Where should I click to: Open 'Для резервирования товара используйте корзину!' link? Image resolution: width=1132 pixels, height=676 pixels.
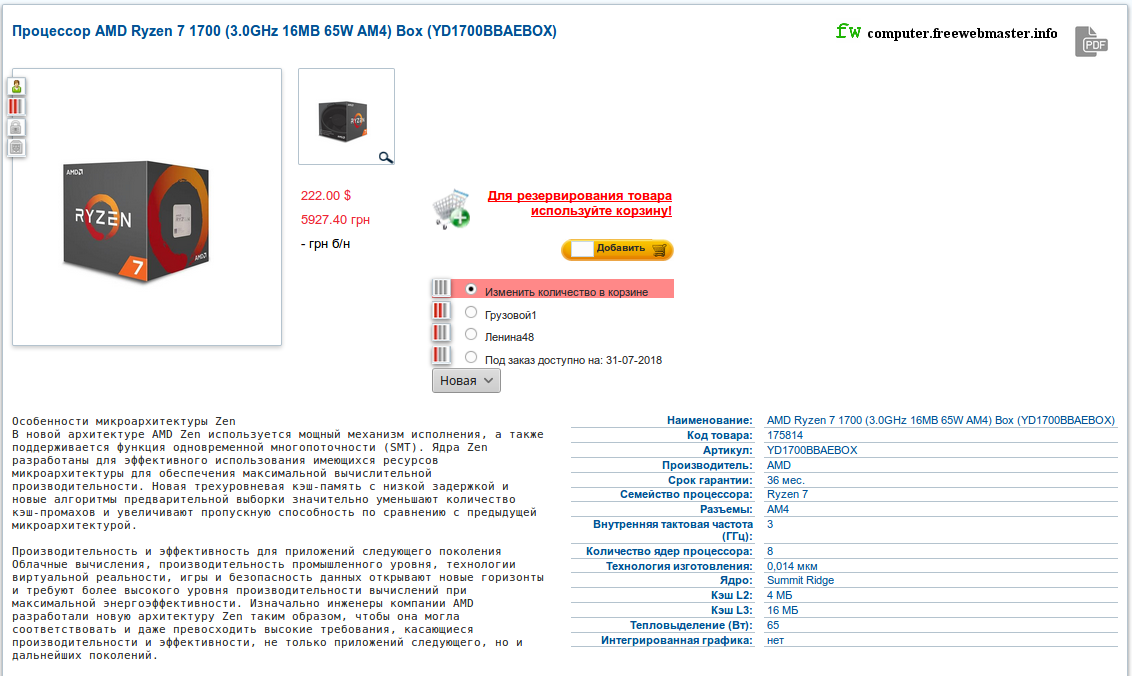click(x=580, y=203)
